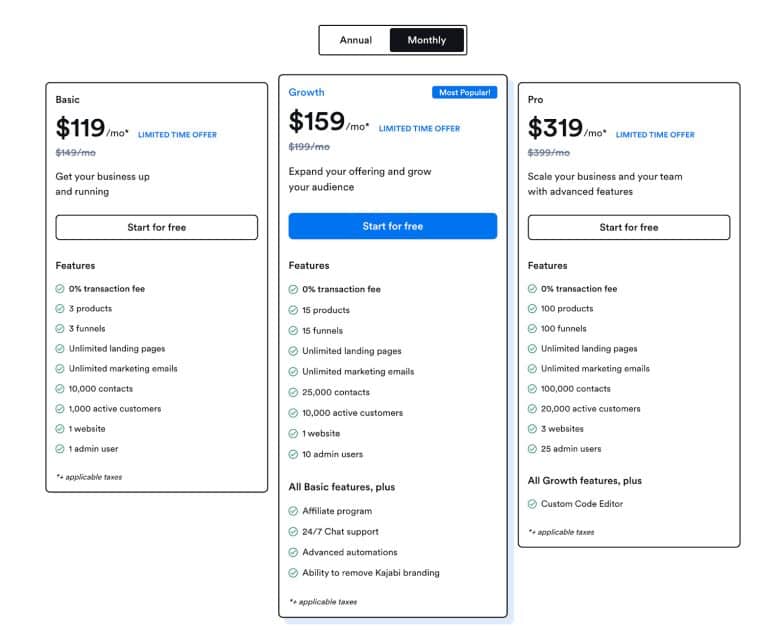The width and height of the screenshot is (784, 643).
Task: Click checkmark beside 25,000 contacts
Action: pos(293,393)
